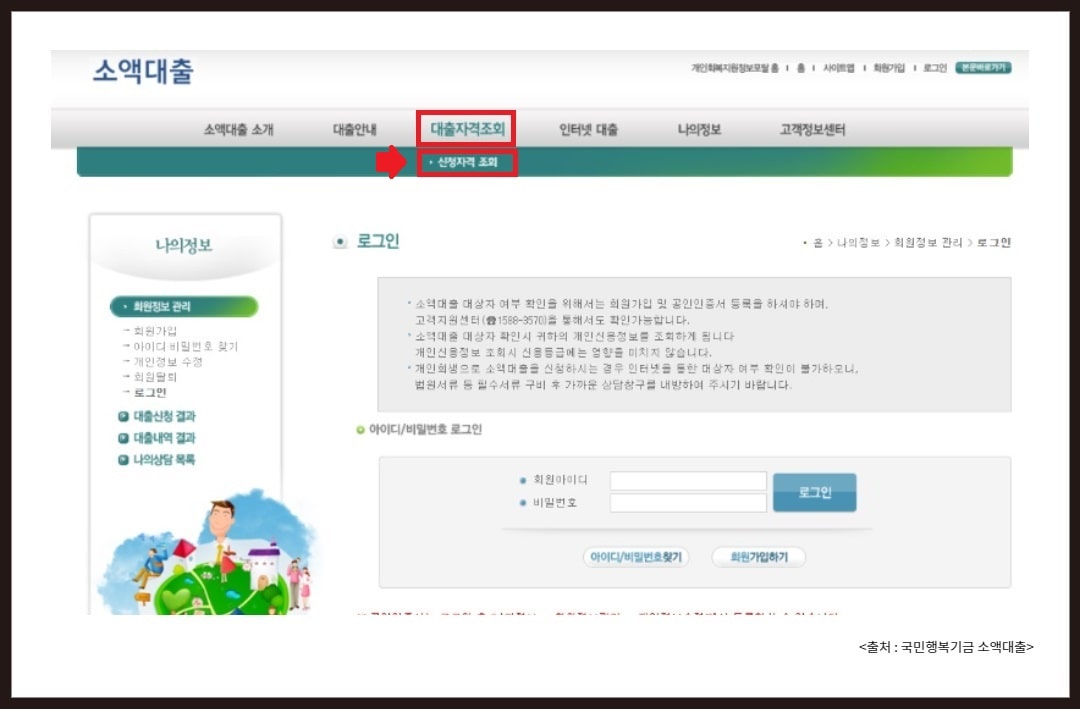1080x711 pixels.
Task: Click the icon next to 대출신청 결과
Action: (x=123, y=416)
